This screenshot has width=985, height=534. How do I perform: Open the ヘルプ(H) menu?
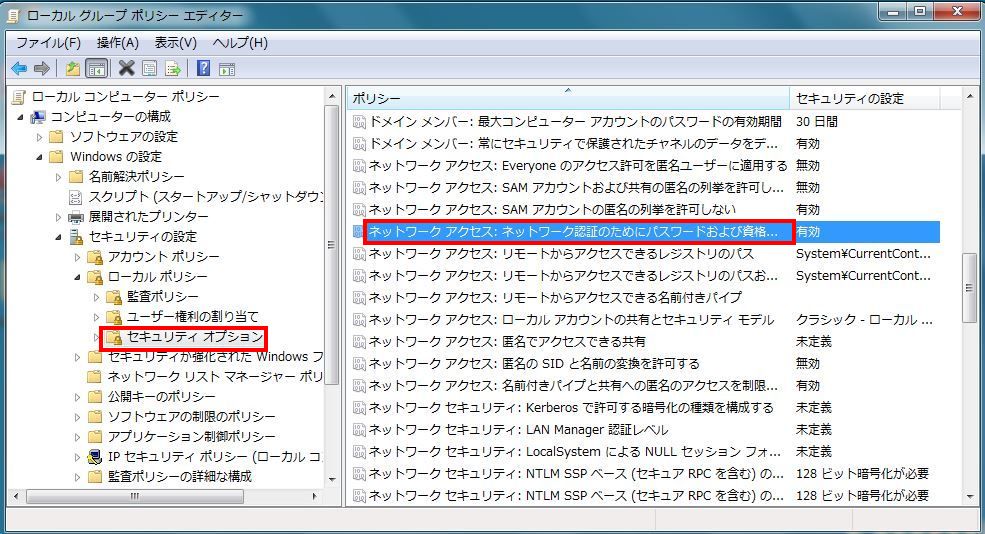(x=240, y=43)
